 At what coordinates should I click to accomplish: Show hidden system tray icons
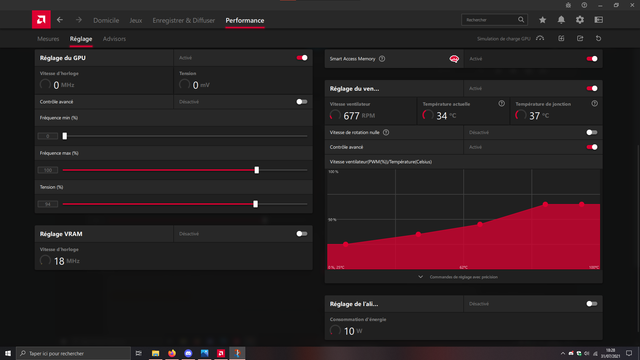tap(563, 353)
